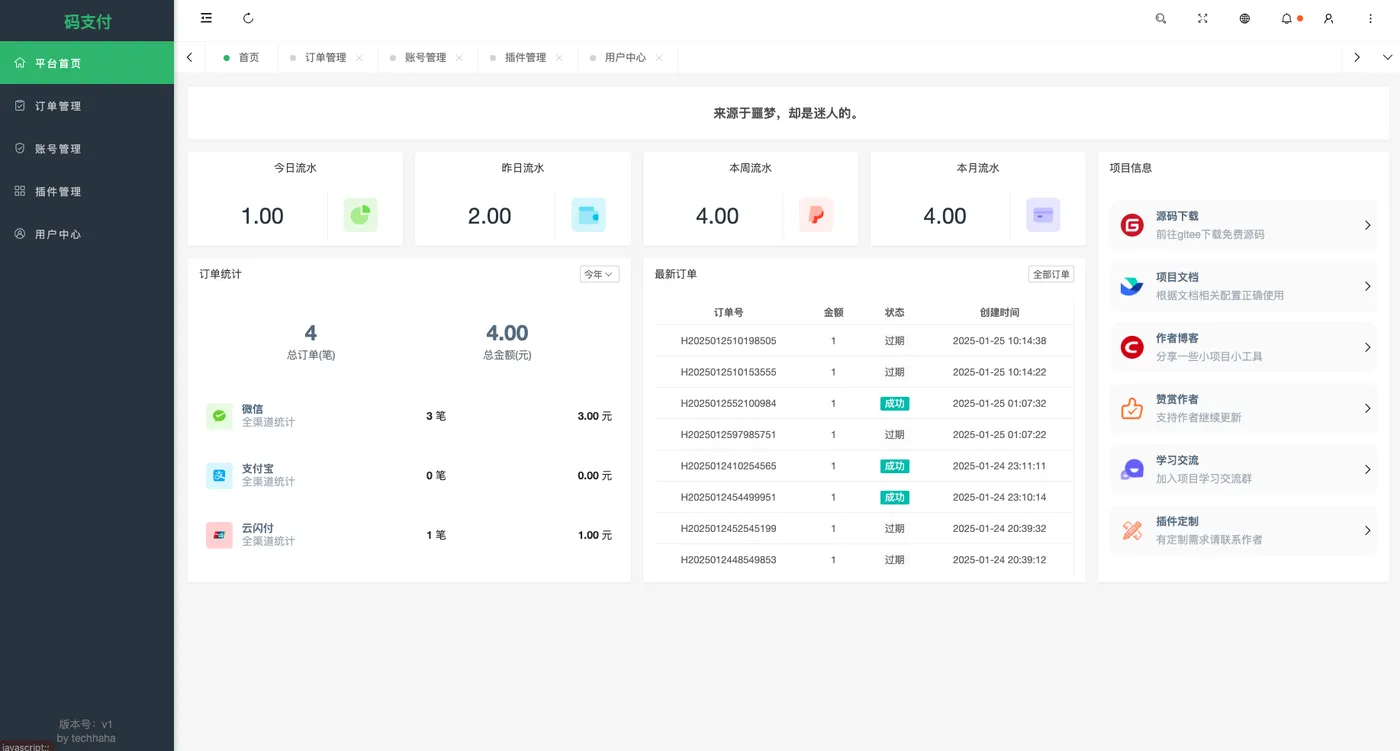
Task: Open 项目文档 link text
Action: point(1177,277)
